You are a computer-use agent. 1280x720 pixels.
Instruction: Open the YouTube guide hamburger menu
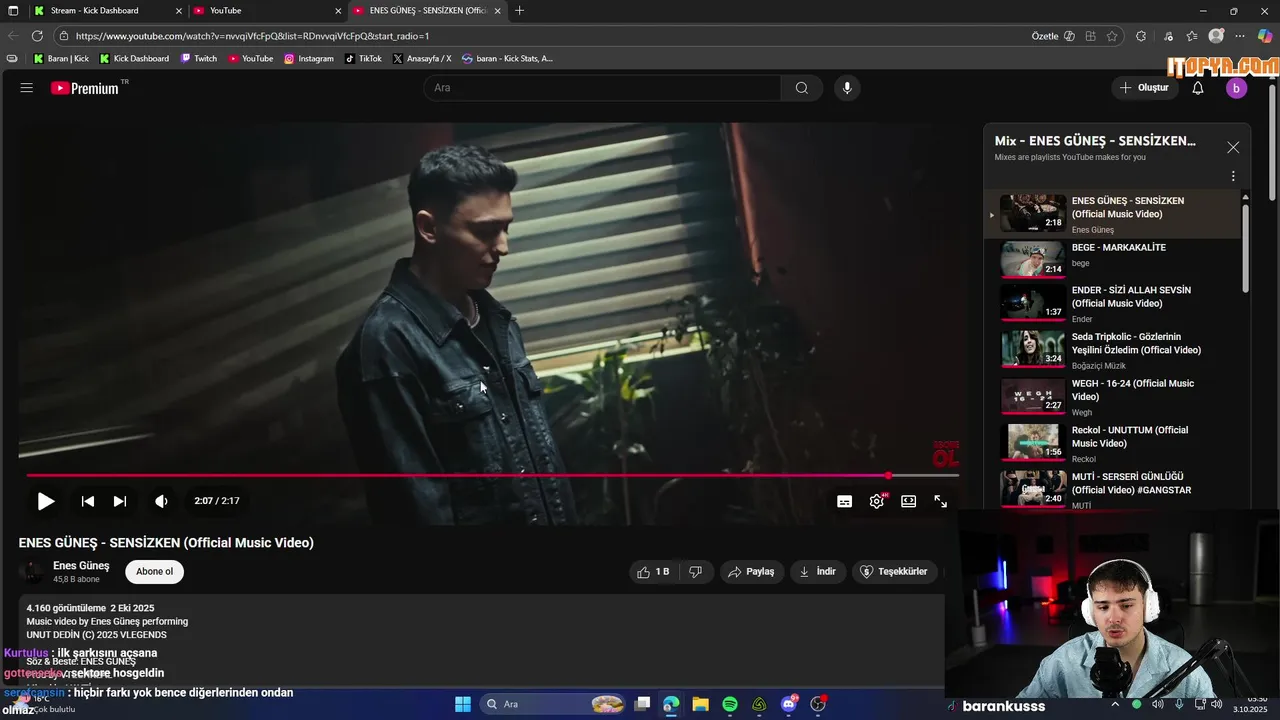pyautogui.click(x=27, y=88)
